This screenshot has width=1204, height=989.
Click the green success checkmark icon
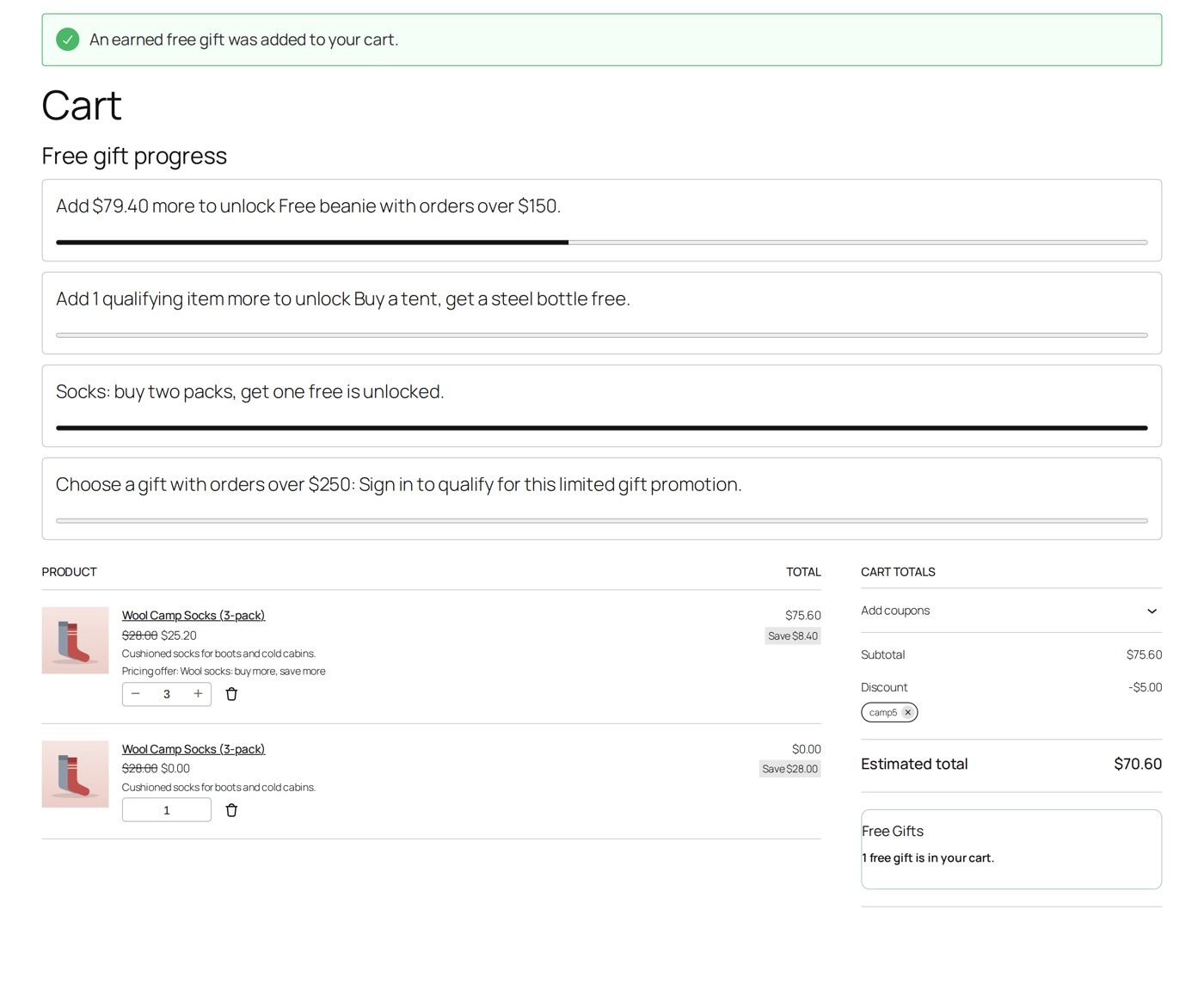point(67,40)
